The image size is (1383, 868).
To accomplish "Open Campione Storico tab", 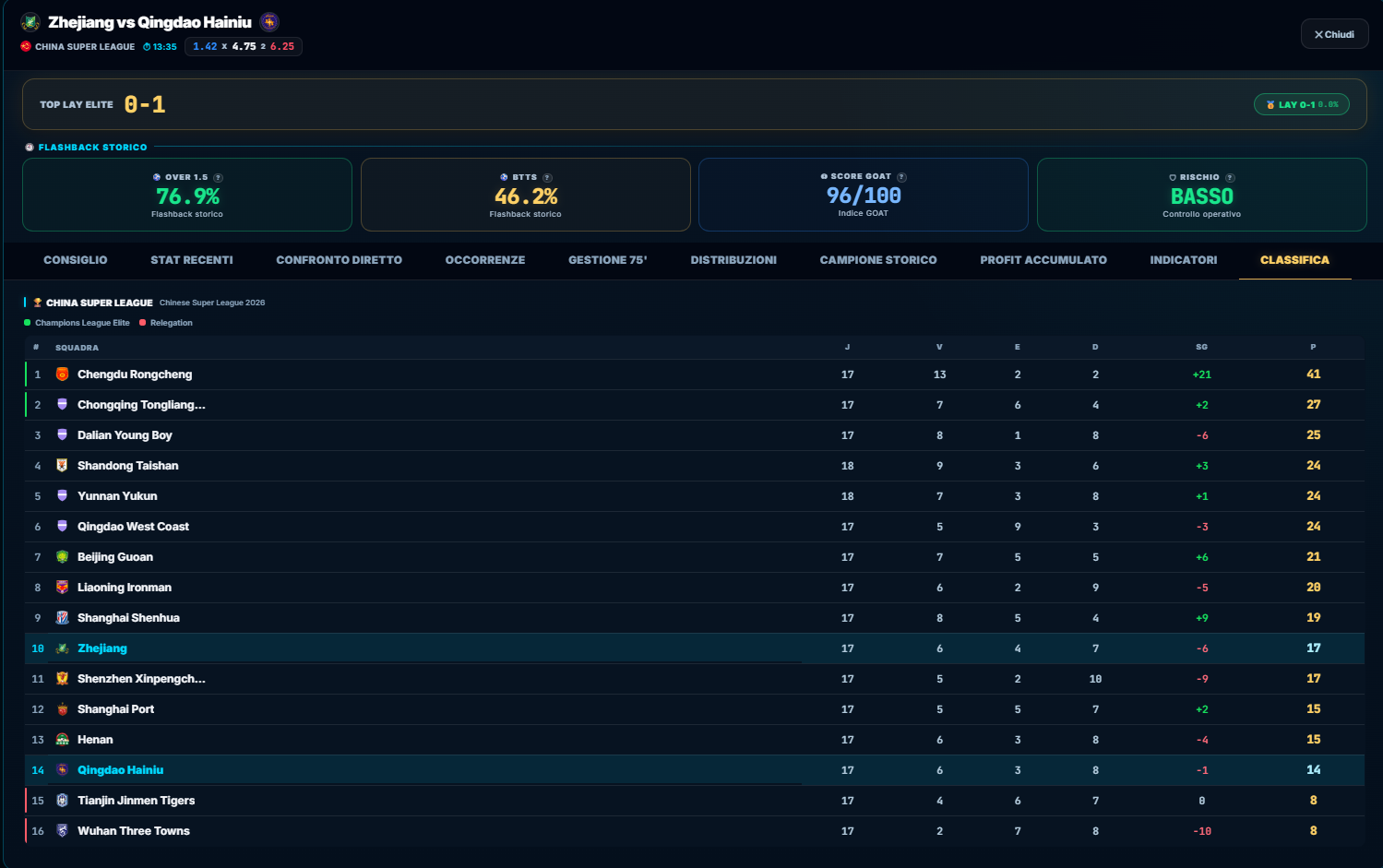I will [x=878, y=260].
